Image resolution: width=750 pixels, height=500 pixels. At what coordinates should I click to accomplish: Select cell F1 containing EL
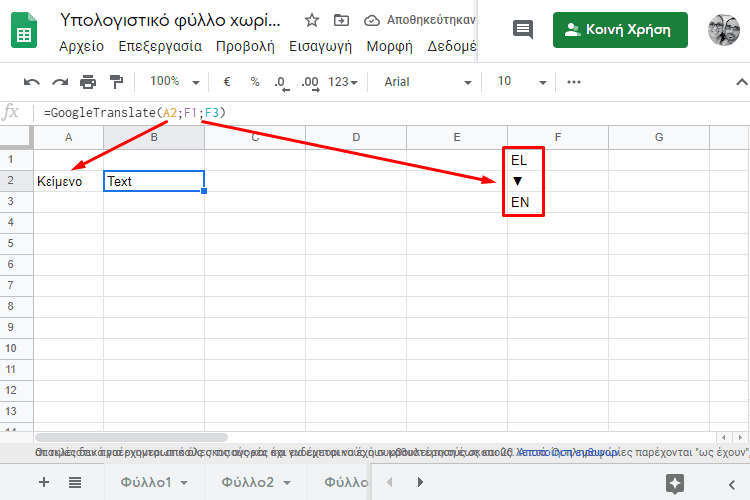pos(558,160)
